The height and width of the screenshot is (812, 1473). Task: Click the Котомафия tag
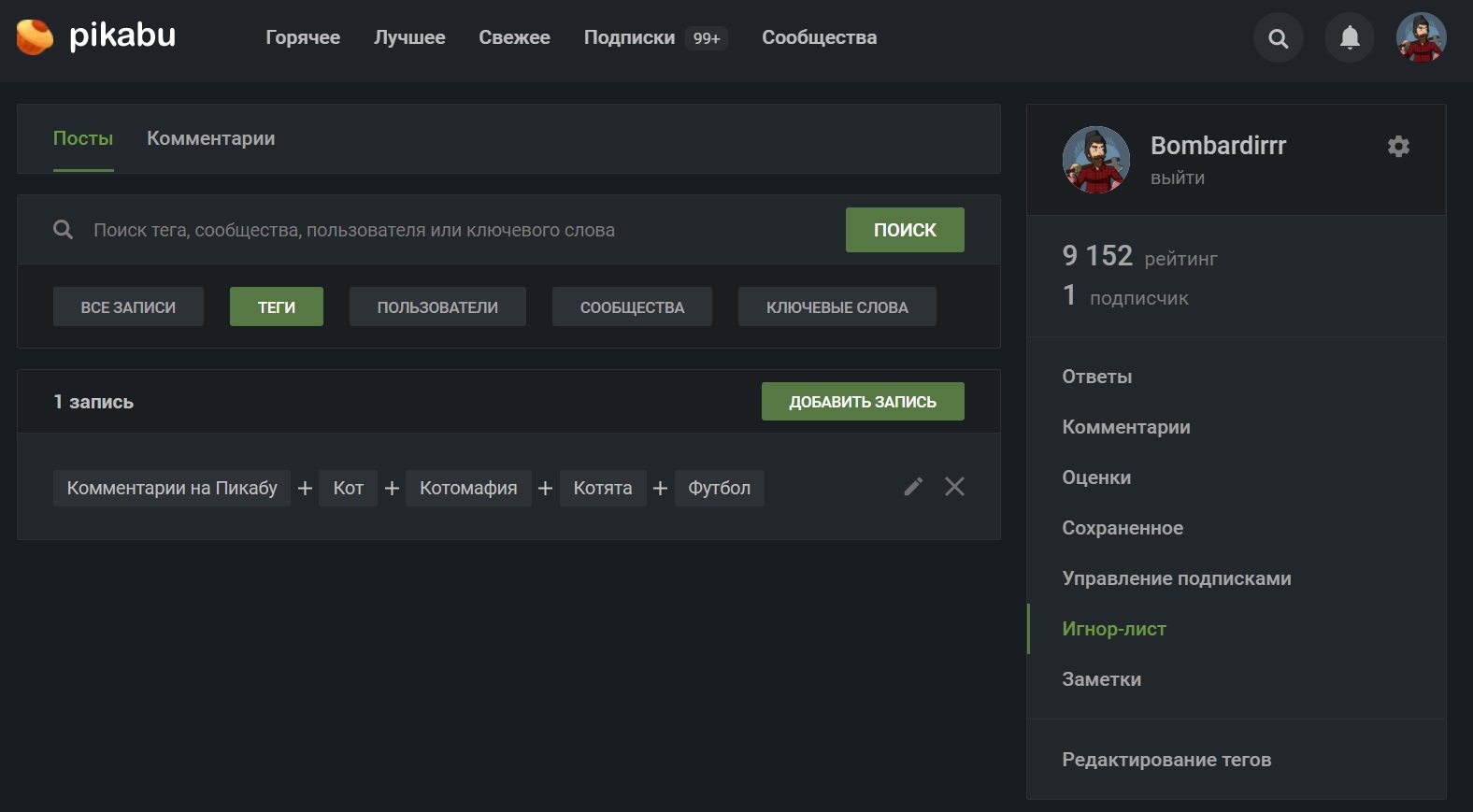[x=468, y=488]
